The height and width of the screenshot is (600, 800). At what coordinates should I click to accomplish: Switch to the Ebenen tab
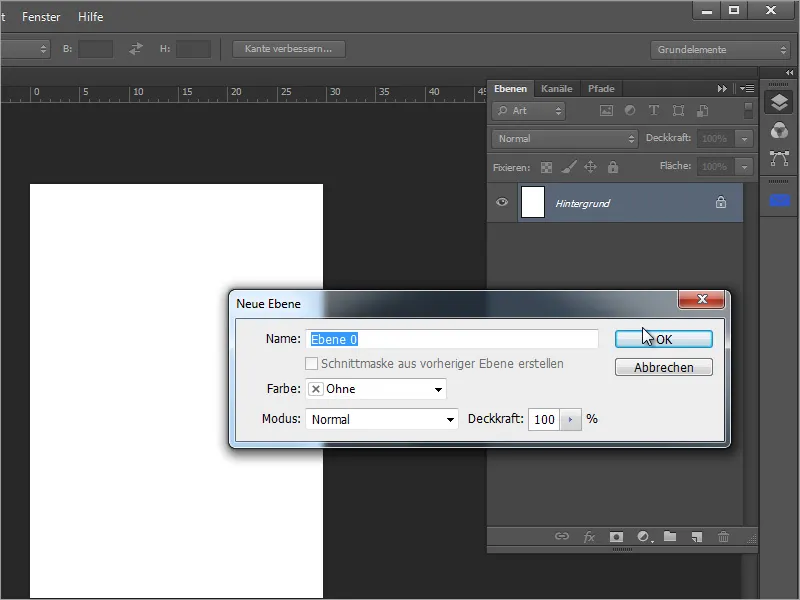(x=510, y=89)
